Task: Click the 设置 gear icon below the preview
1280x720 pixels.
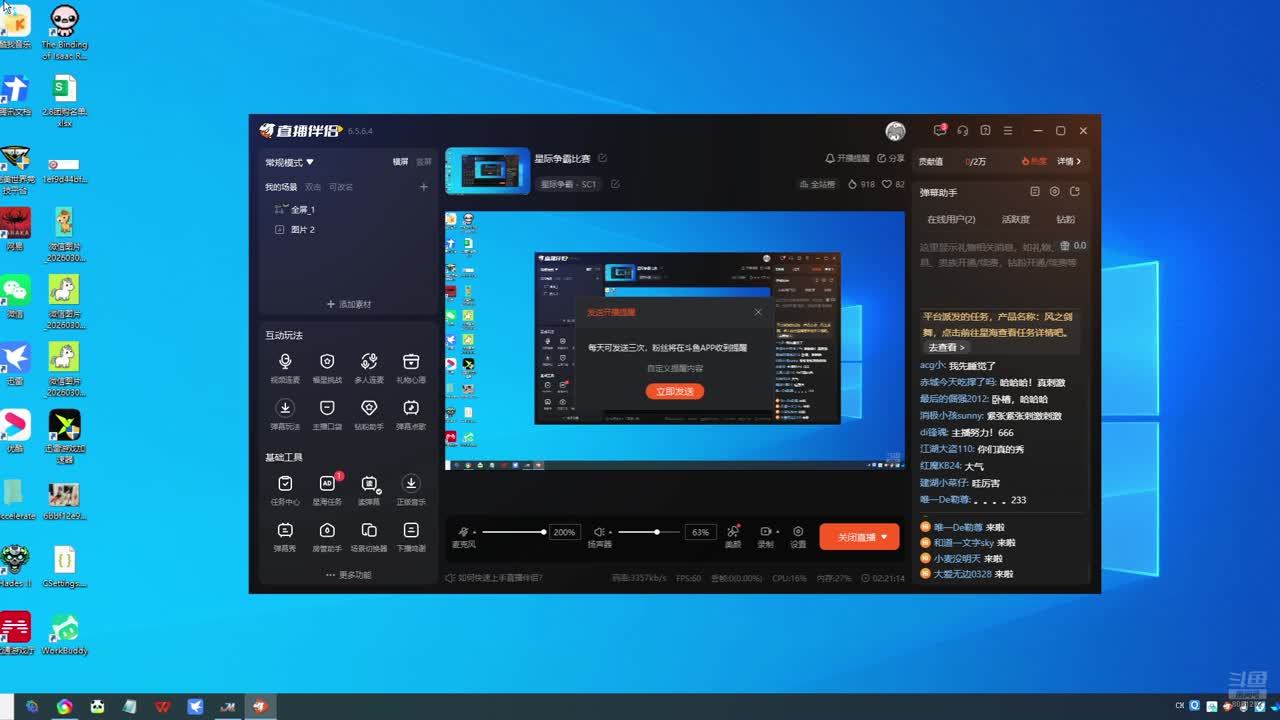Action: pos(798,536)
